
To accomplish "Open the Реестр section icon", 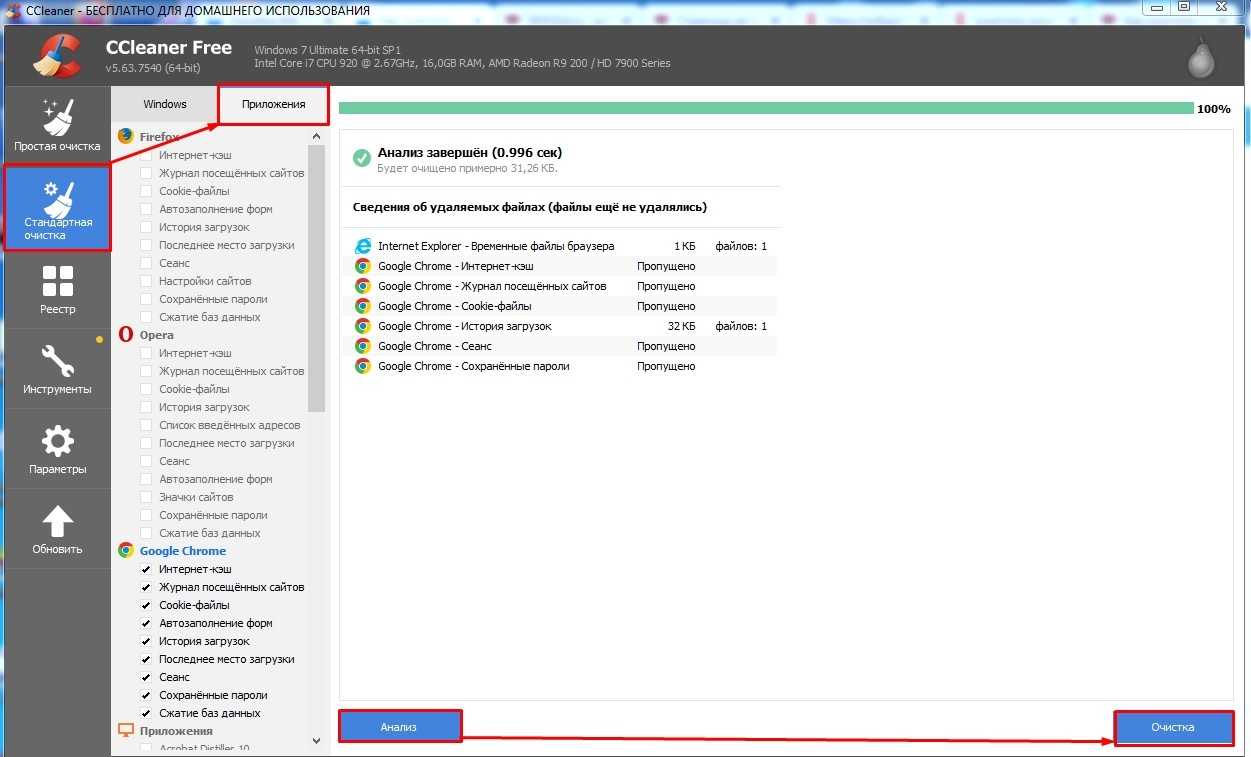I will click(x=57, y=282).
